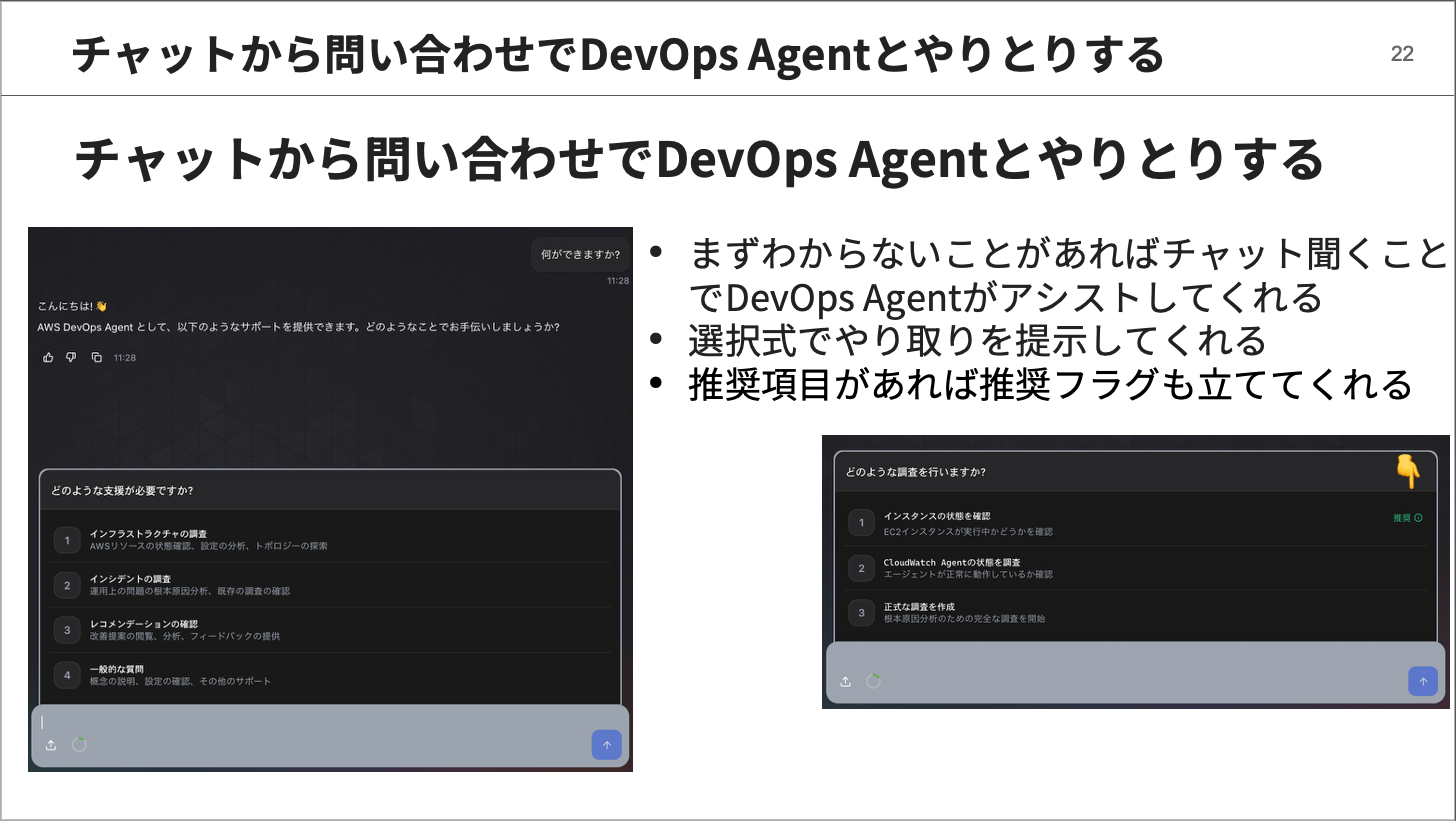Click slide page number 22
Viewport: 1456px width, 821px height.
tap(1402, 54)
